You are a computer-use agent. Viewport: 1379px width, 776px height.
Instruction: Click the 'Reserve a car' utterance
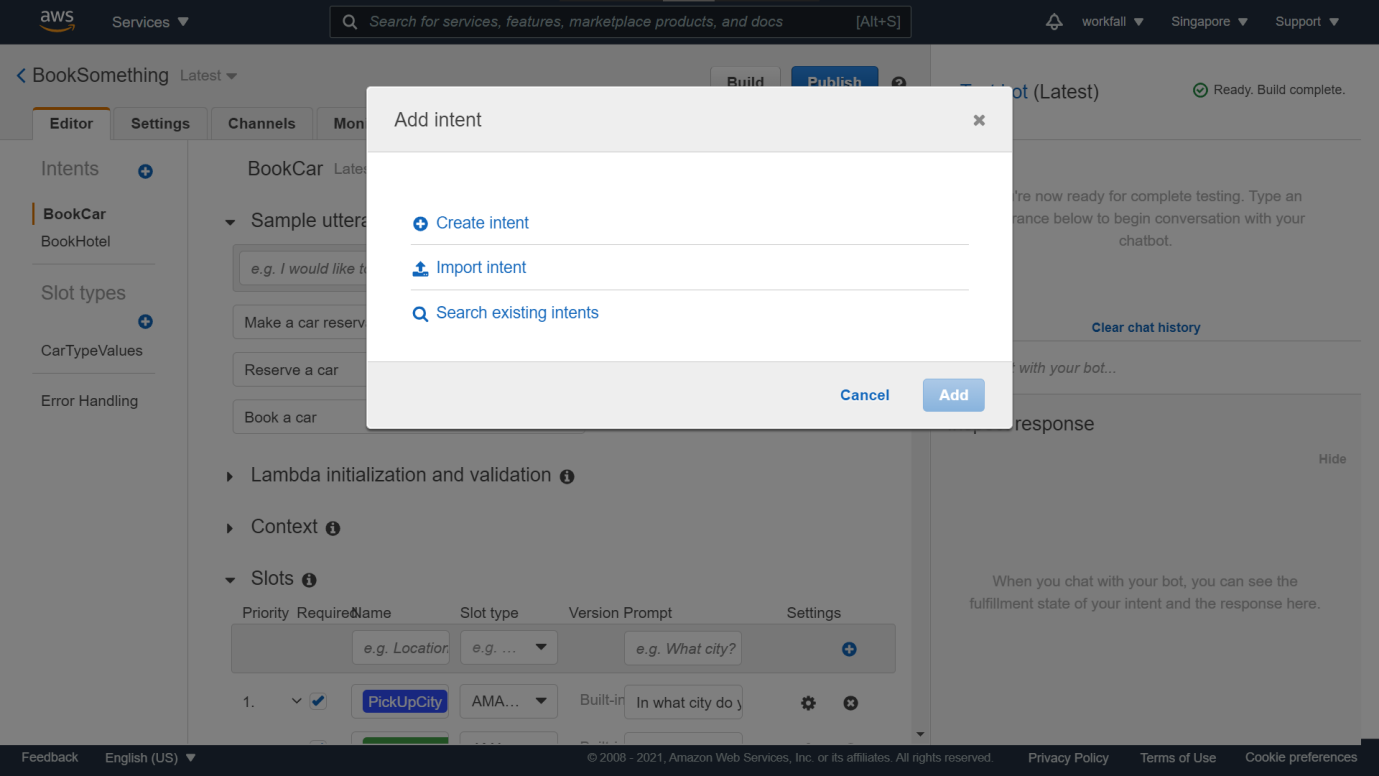tap(291, 370)
